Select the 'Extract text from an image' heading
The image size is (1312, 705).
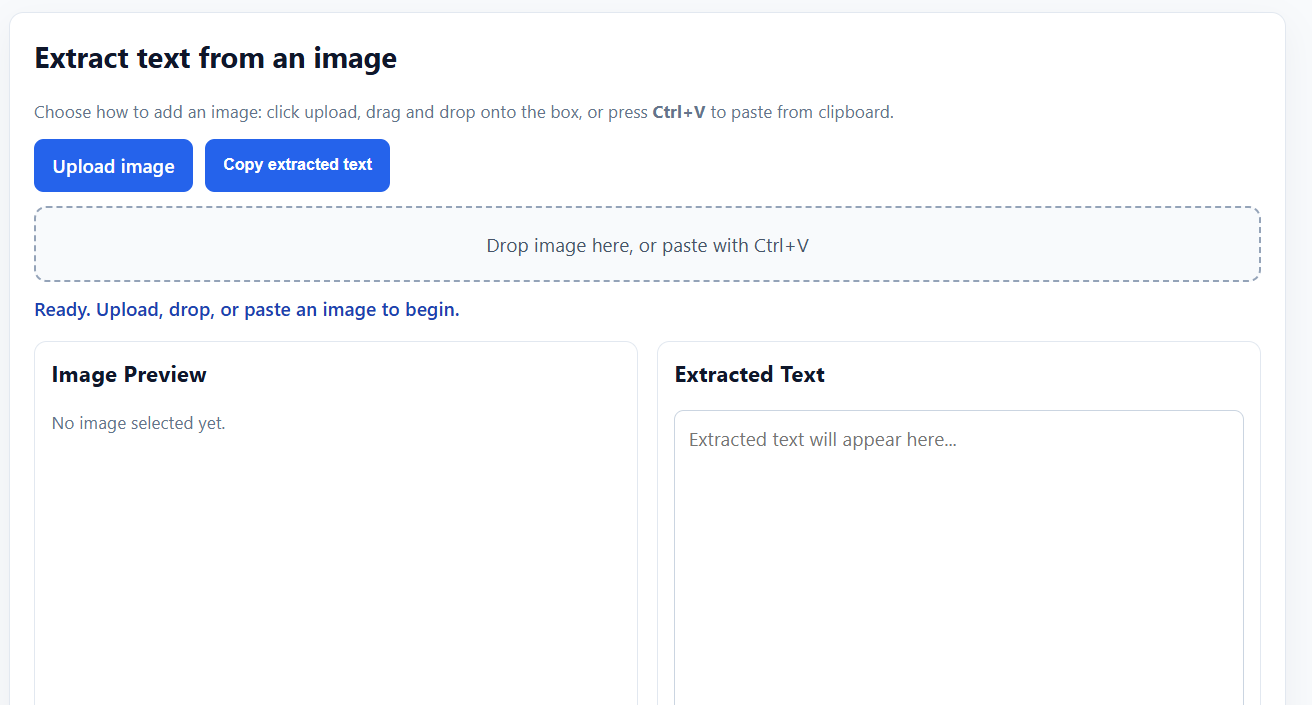pyautogui.click(x=215, y=58)
